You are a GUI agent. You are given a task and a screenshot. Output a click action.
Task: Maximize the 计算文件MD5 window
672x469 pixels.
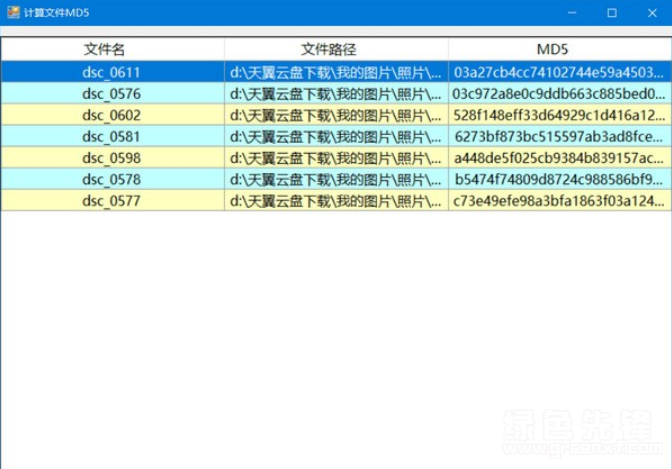tap(612, 13)
